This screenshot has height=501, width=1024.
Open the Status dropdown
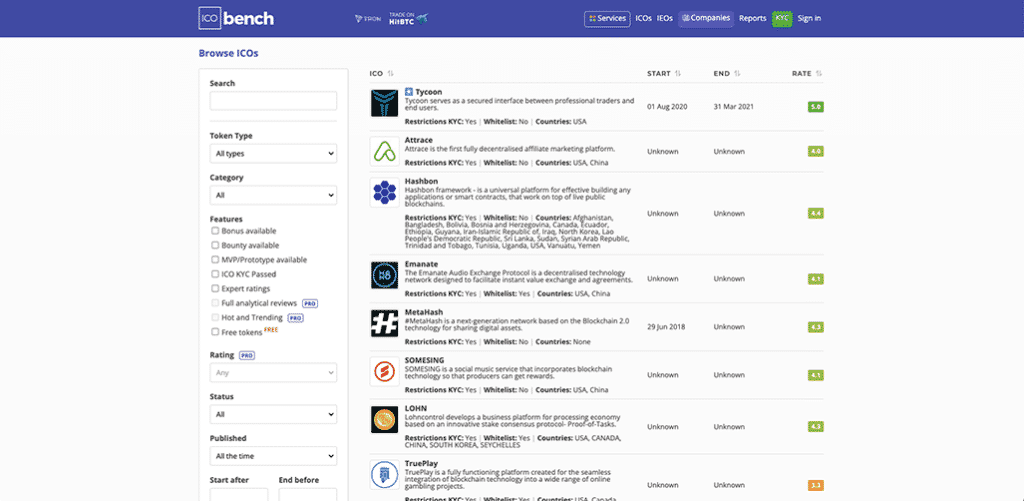tap(273, 415)
